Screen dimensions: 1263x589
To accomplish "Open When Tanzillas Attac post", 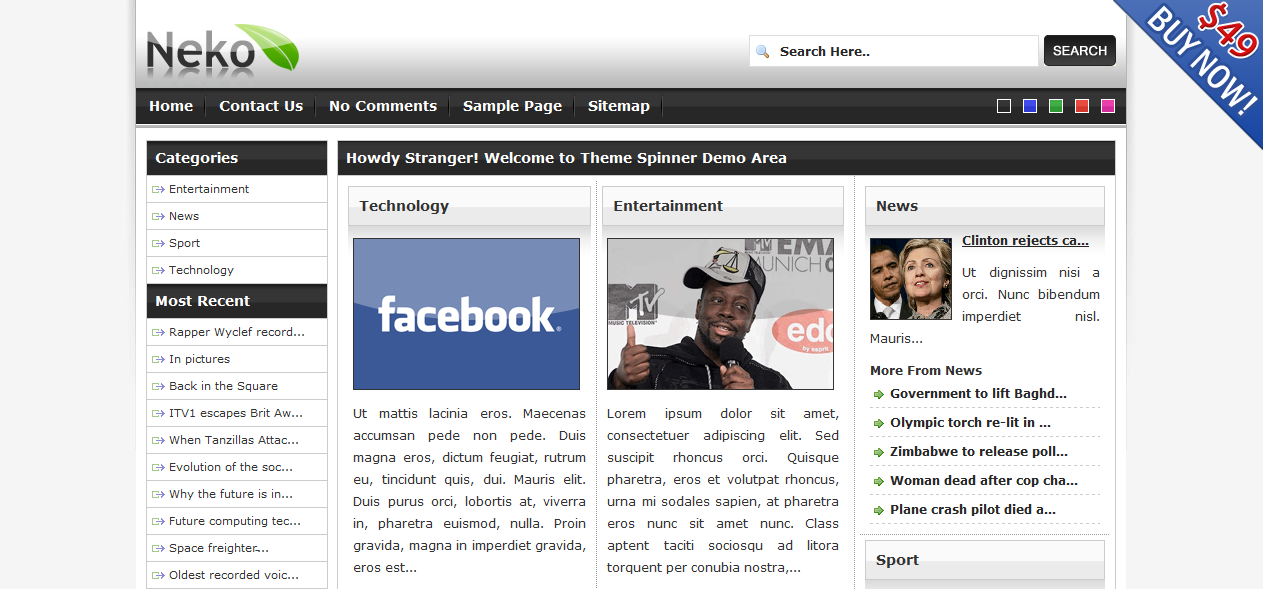I will tap(234, 440).
